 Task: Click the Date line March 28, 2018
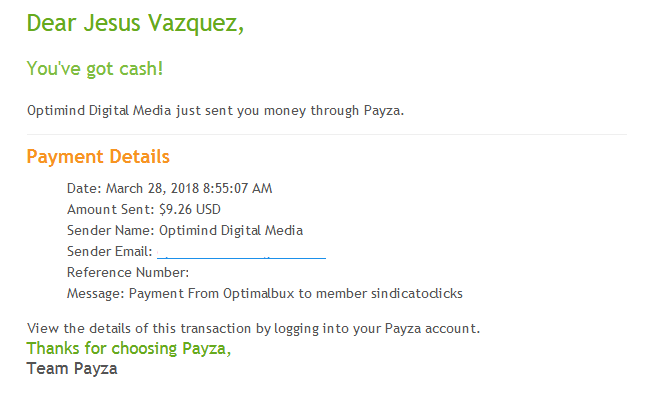point(170,188)
